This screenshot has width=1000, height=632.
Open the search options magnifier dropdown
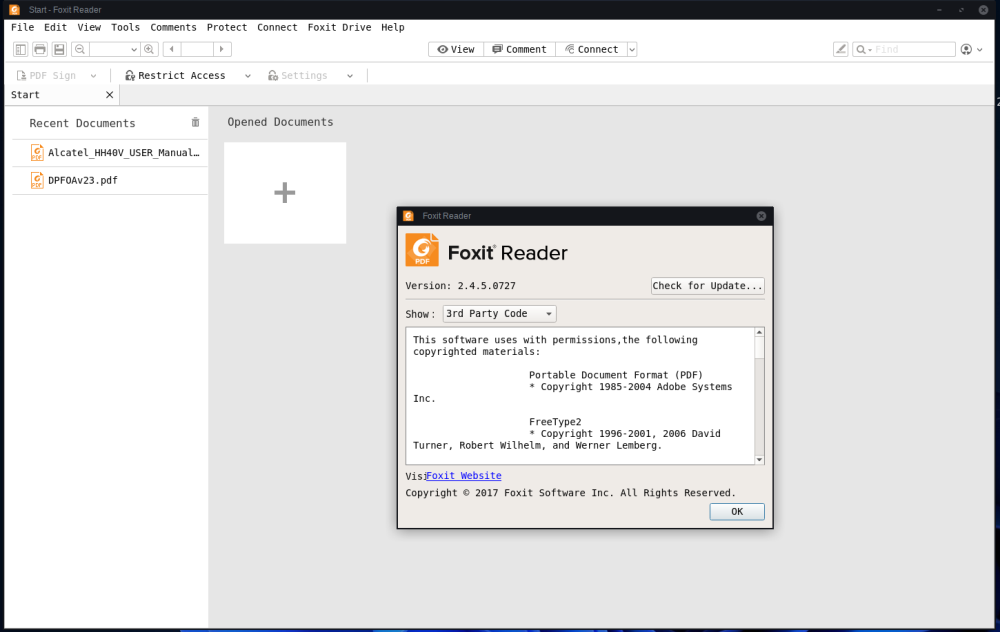(x=864, y=49)
